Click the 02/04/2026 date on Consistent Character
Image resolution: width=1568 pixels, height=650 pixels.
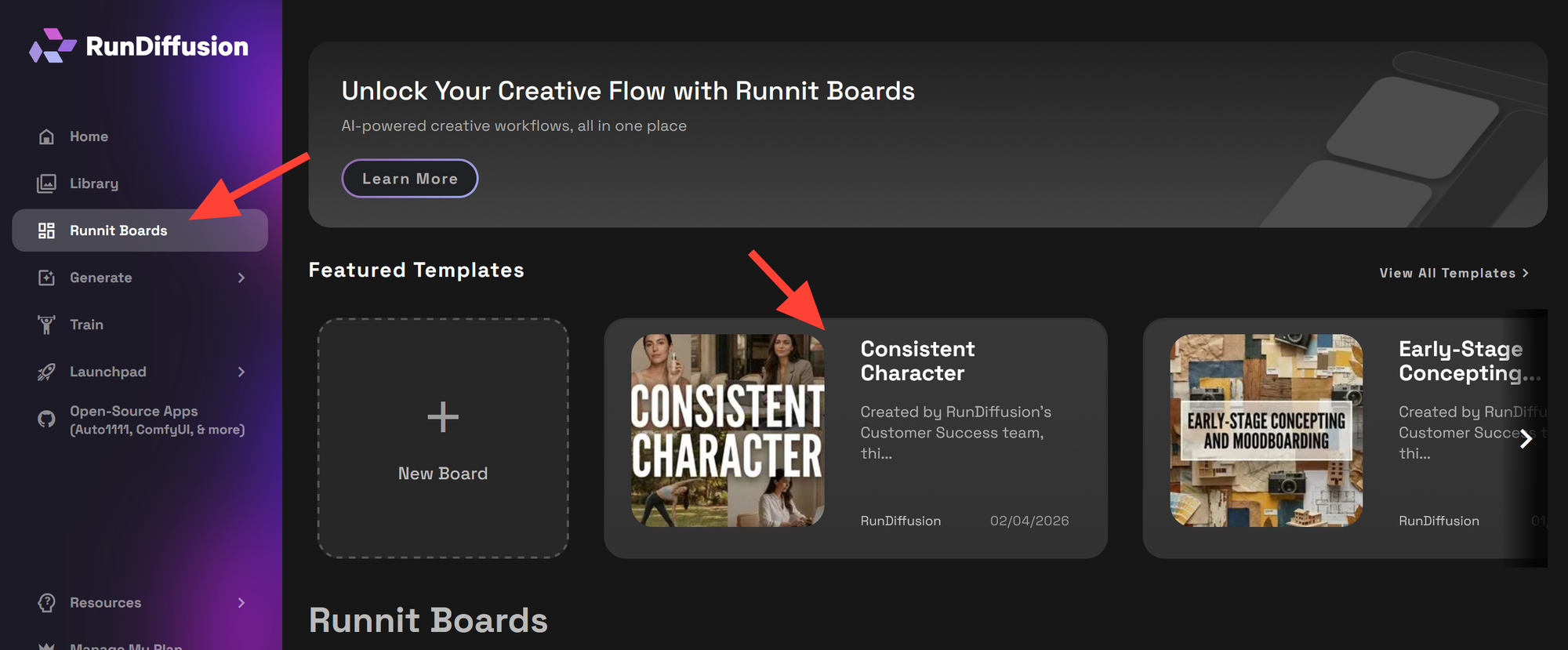tap(1029, 521)
